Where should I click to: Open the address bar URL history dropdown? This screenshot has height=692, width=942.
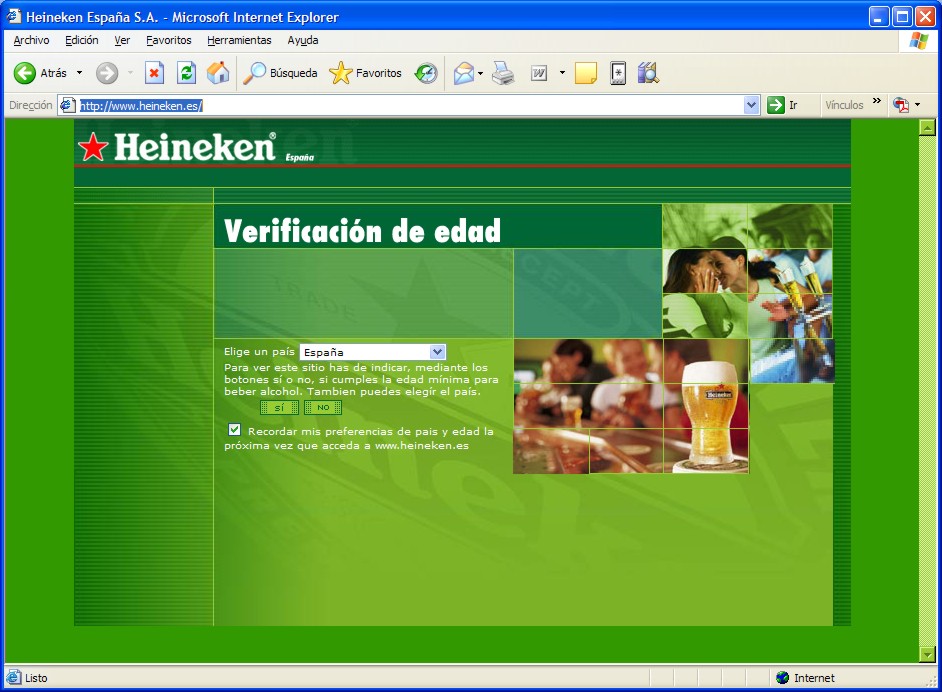(752, 105)
